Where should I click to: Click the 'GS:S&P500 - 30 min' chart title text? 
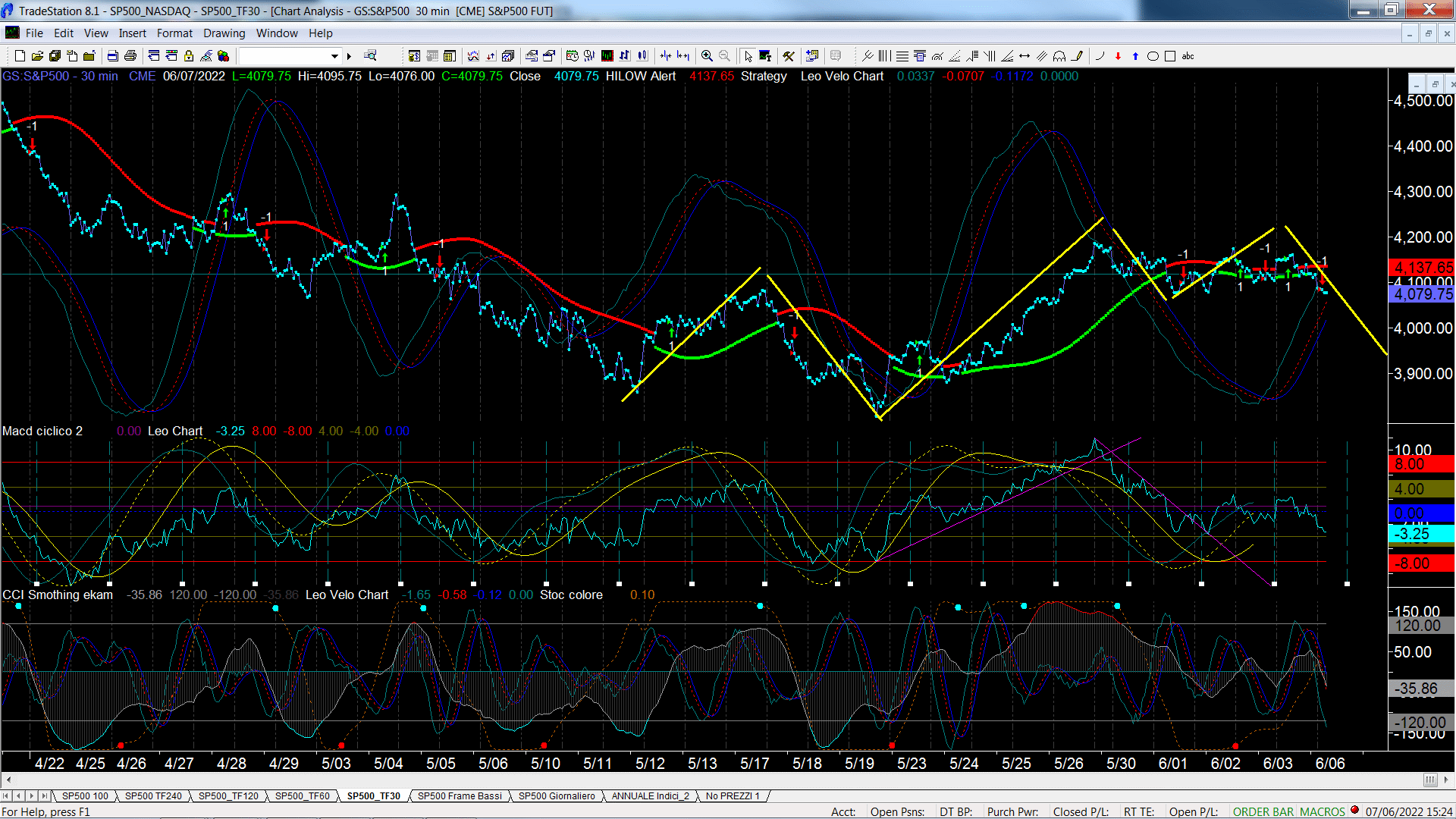[60, 77]
